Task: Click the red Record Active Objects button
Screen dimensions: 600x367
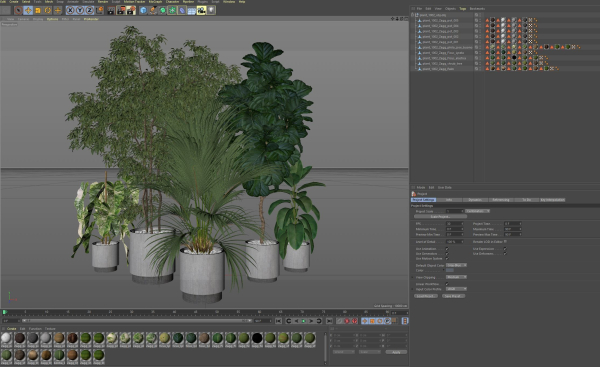Action: click(347, 321)
